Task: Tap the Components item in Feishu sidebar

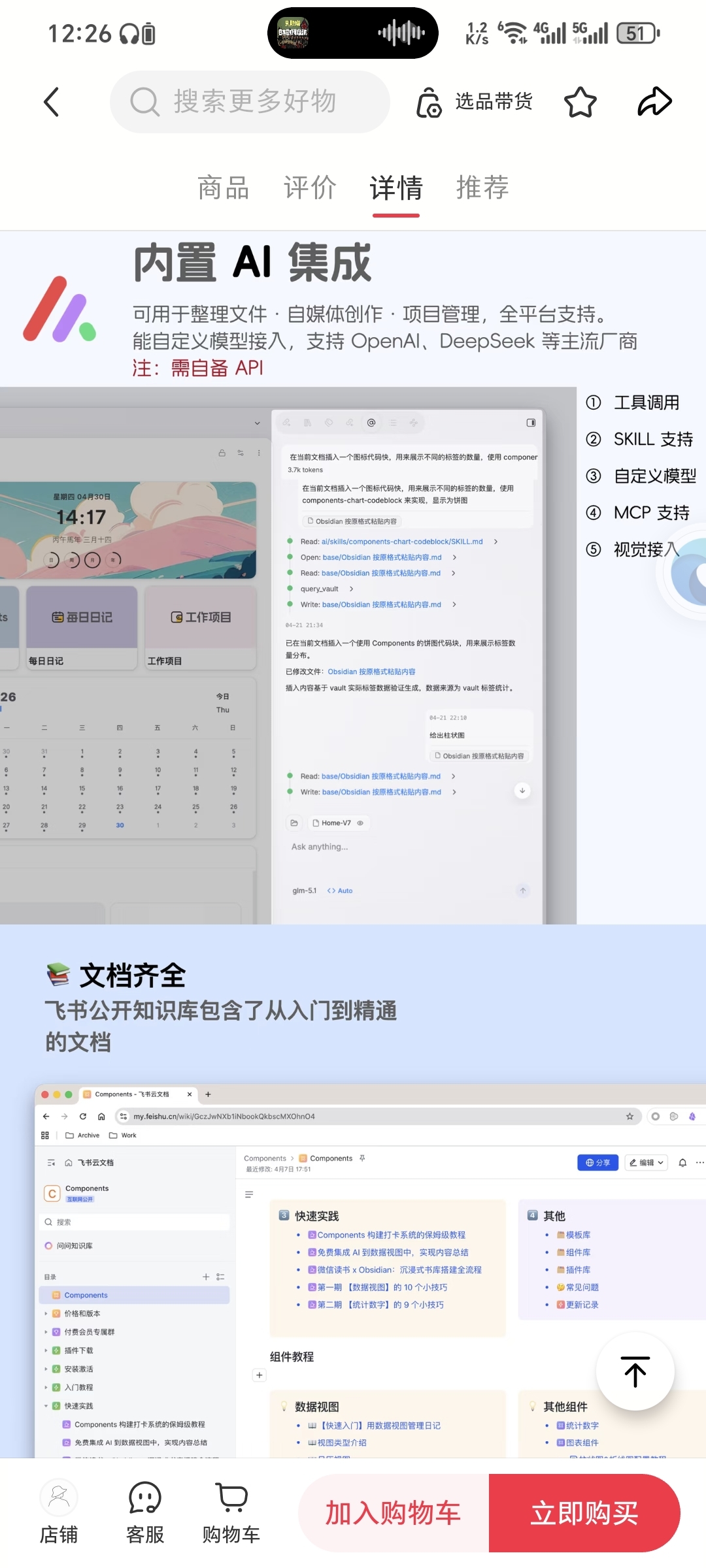Action: (x=134, y=1295)
